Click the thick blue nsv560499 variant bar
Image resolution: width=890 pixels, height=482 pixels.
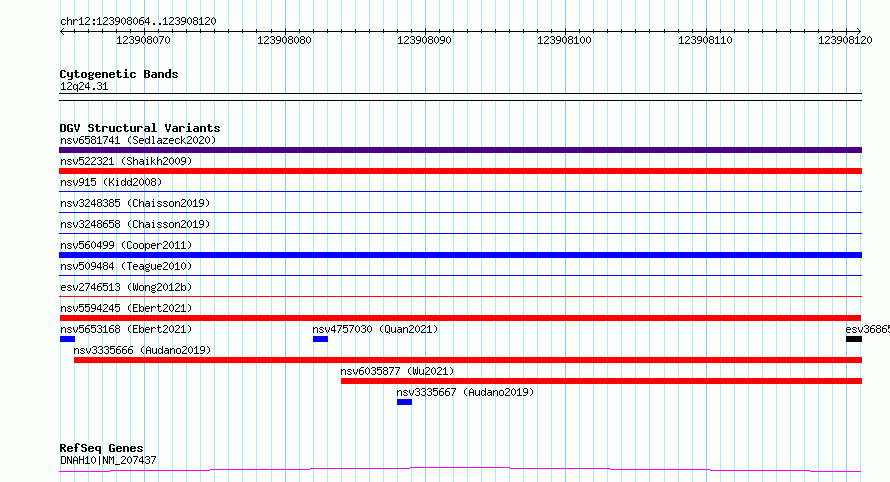click(x=460, y=255)
